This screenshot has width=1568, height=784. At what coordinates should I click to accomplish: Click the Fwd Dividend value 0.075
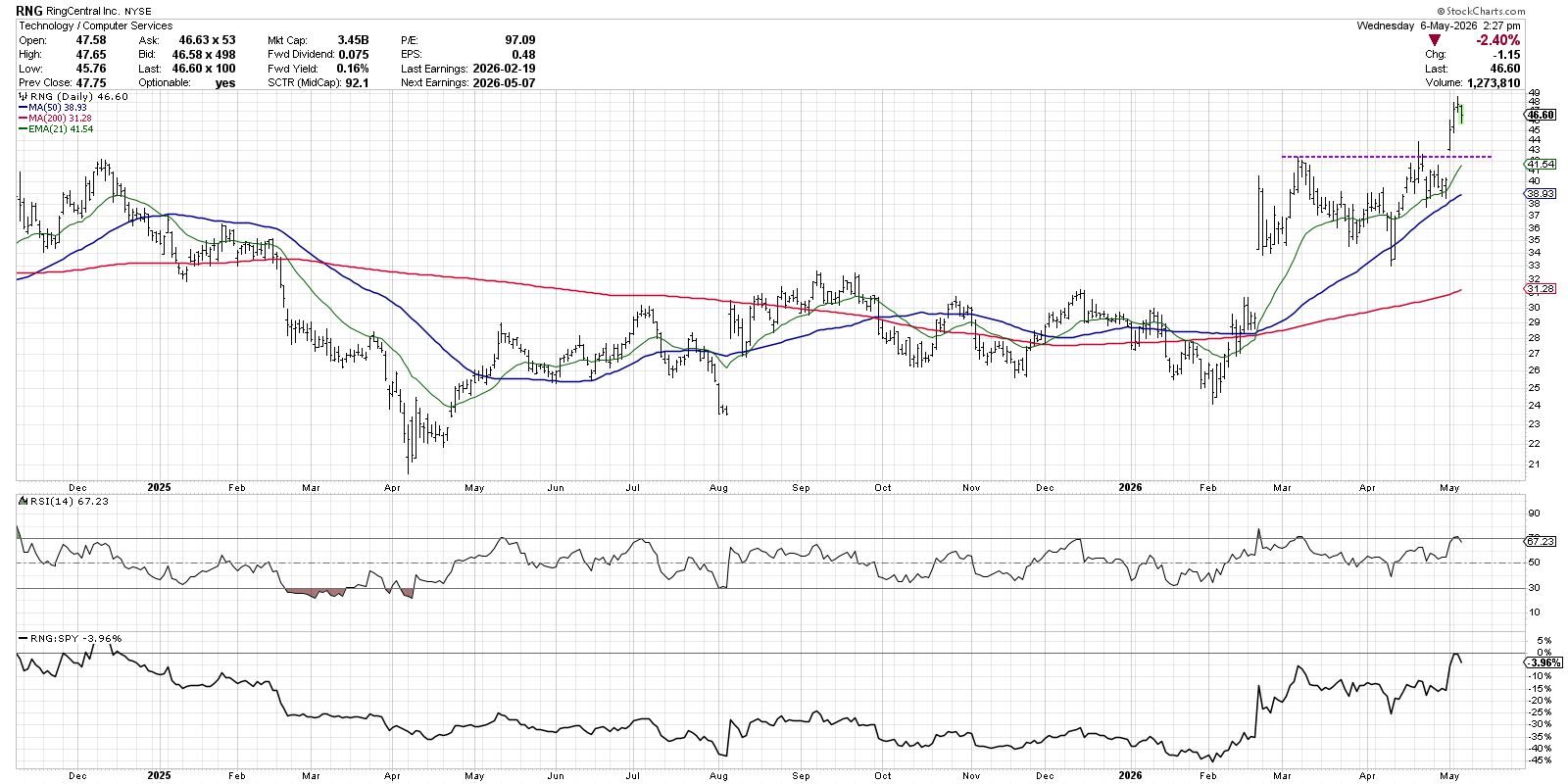click(354, 55)
